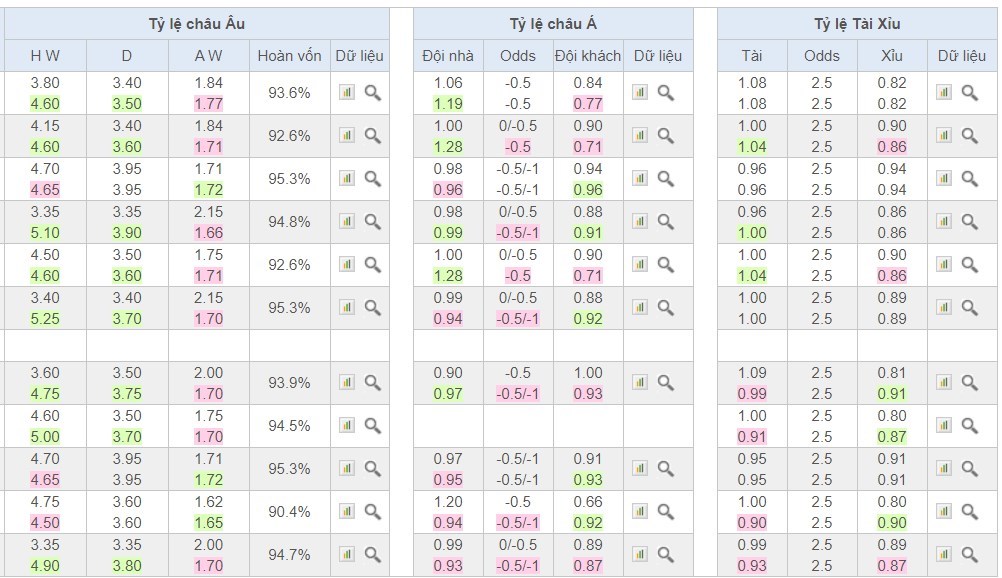Click the Đội nhà column header
This screenshot has width=1002, height=578.
448,56
